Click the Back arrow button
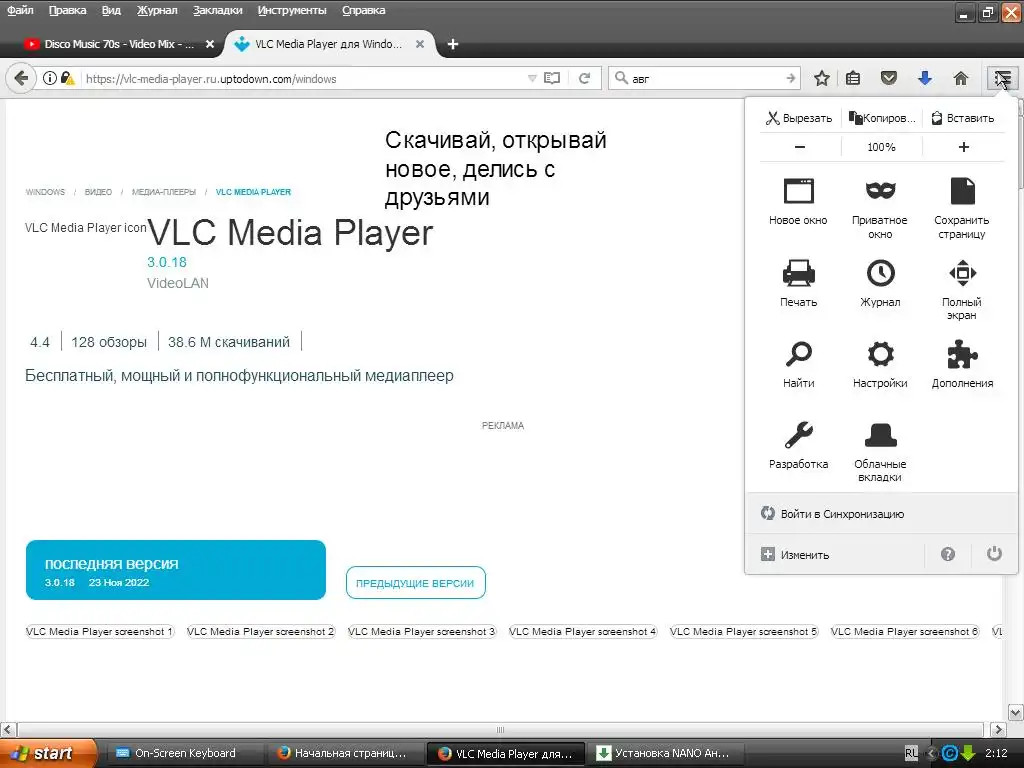Screen dimensions: 1024x768 [x=21, y=78]
